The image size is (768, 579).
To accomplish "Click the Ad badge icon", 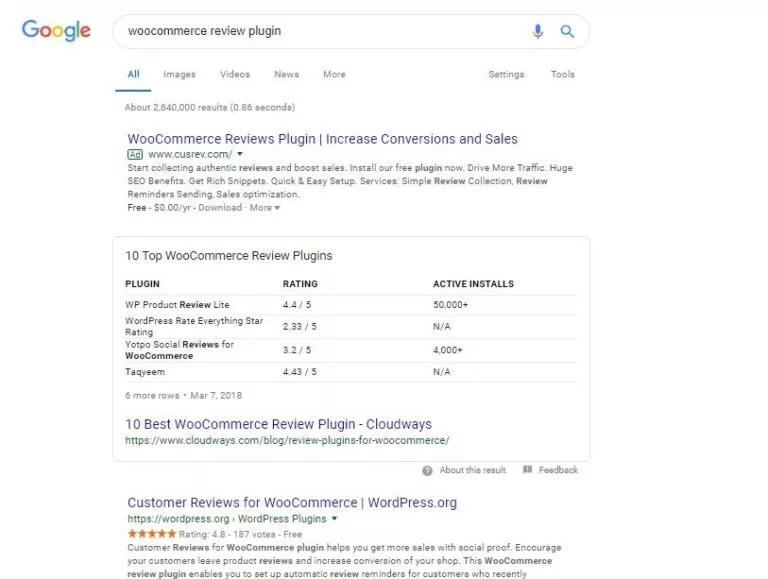I will pyautogui.click(x=135, y=154).
